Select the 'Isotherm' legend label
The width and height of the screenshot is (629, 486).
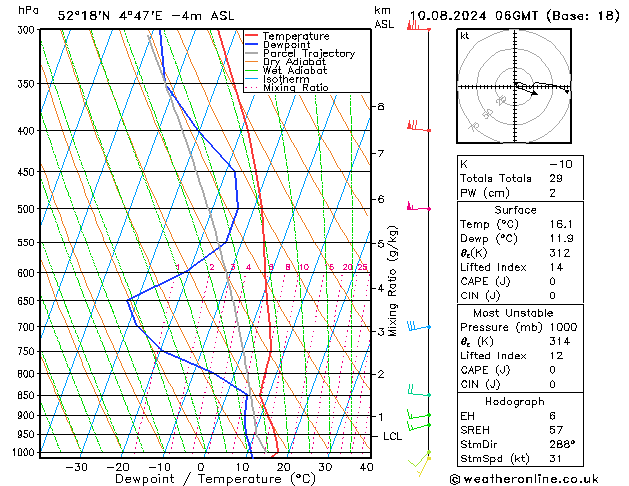tap(286, 79)
